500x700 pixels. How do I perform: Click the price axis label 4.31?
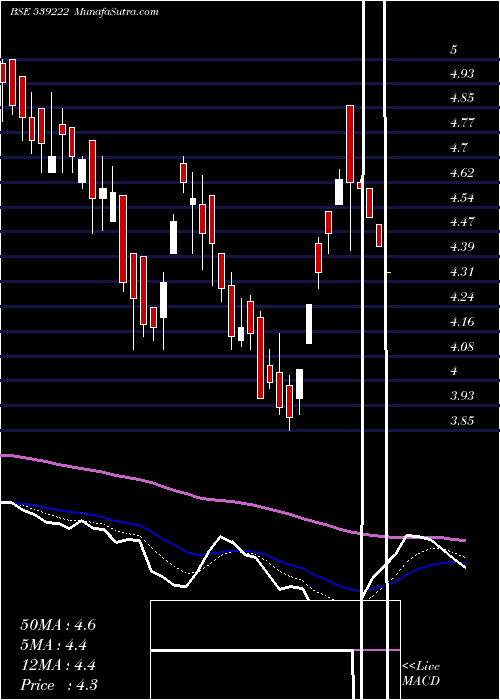tap(462, 272)
